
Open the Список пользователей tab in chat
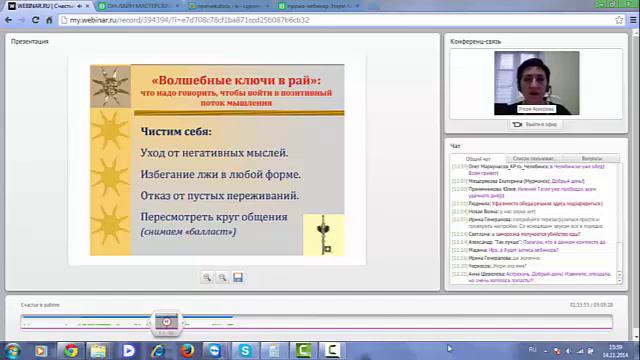point(534,158)
